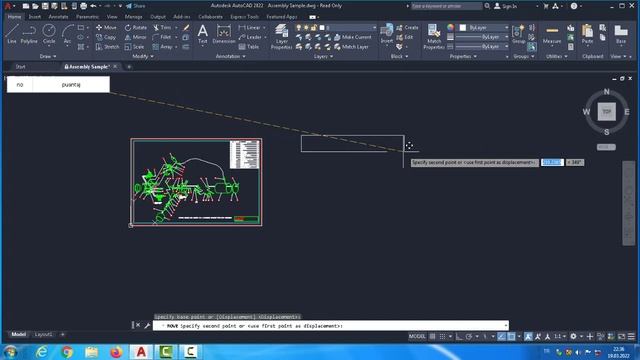Select the Dimension tool
This screenshot has width=640, height=360.
pyautogui.click(x=224, y=33)
